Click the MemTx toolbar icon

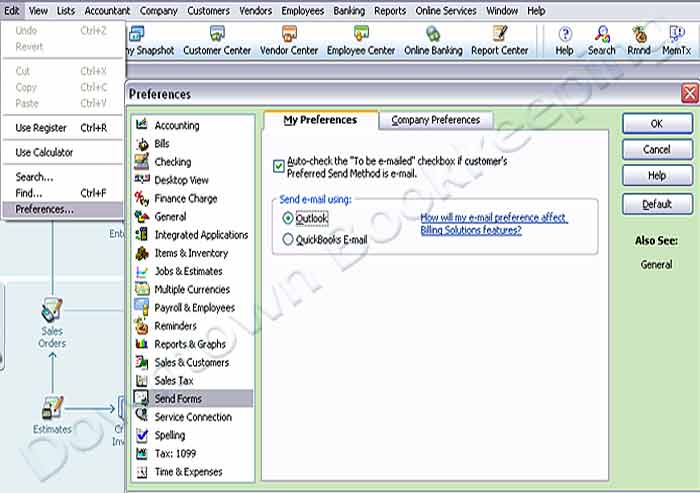pyautogui.click(x=676, y=34)
